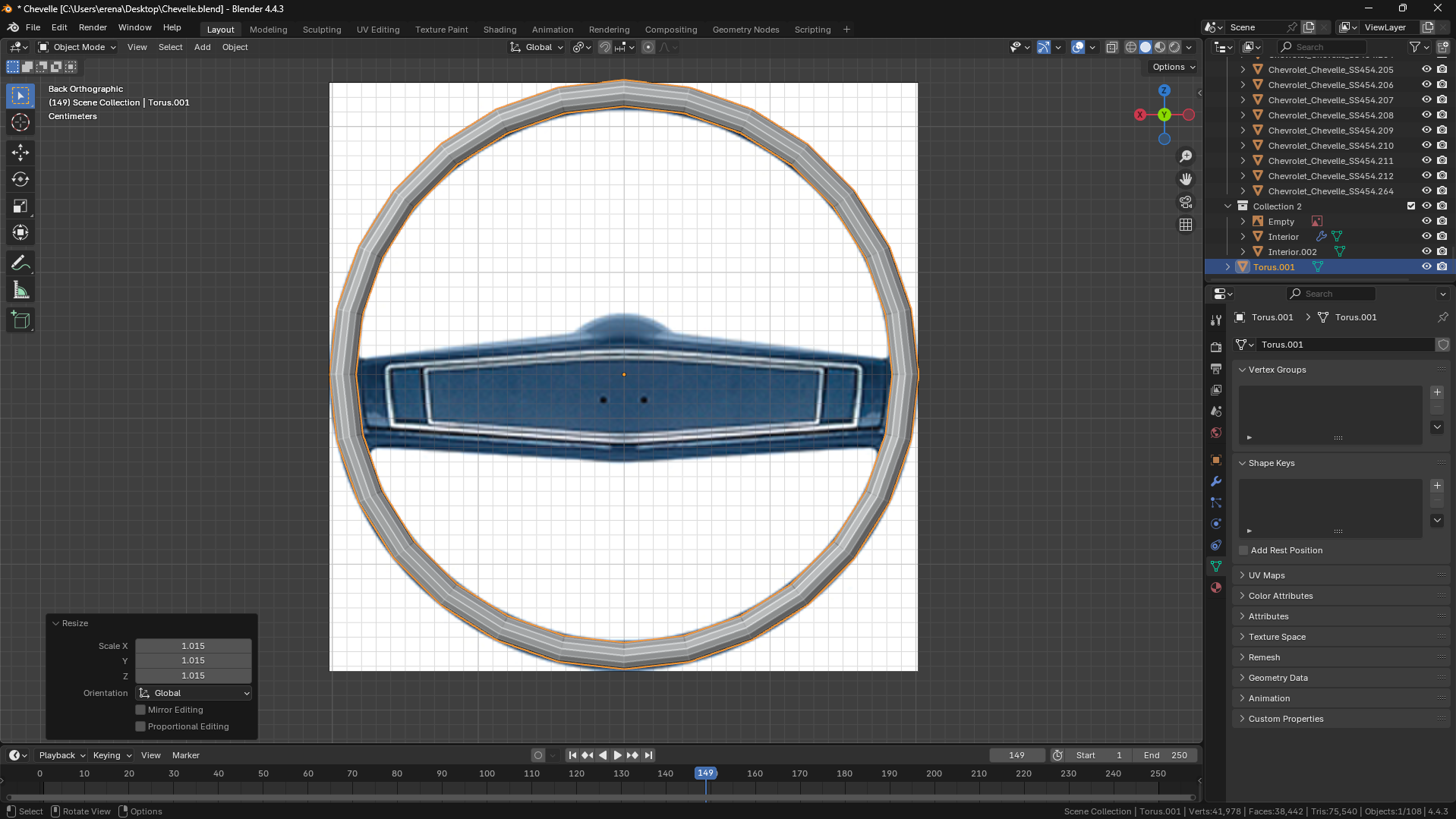Toggle Collection 2 exclude checkbox
The height and width of the screenshot is (819, 1456).
[1411, 206]
